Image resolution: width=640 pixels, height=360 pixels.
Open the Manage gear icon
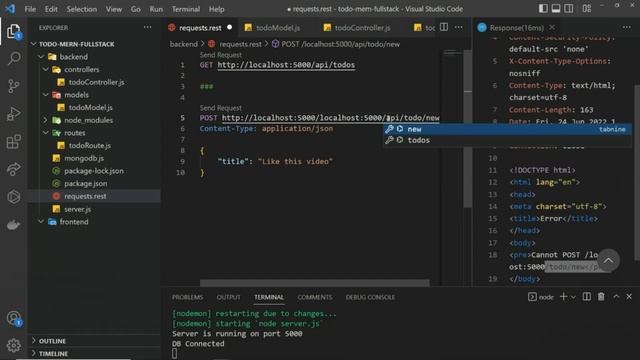[x=14, y=345]
